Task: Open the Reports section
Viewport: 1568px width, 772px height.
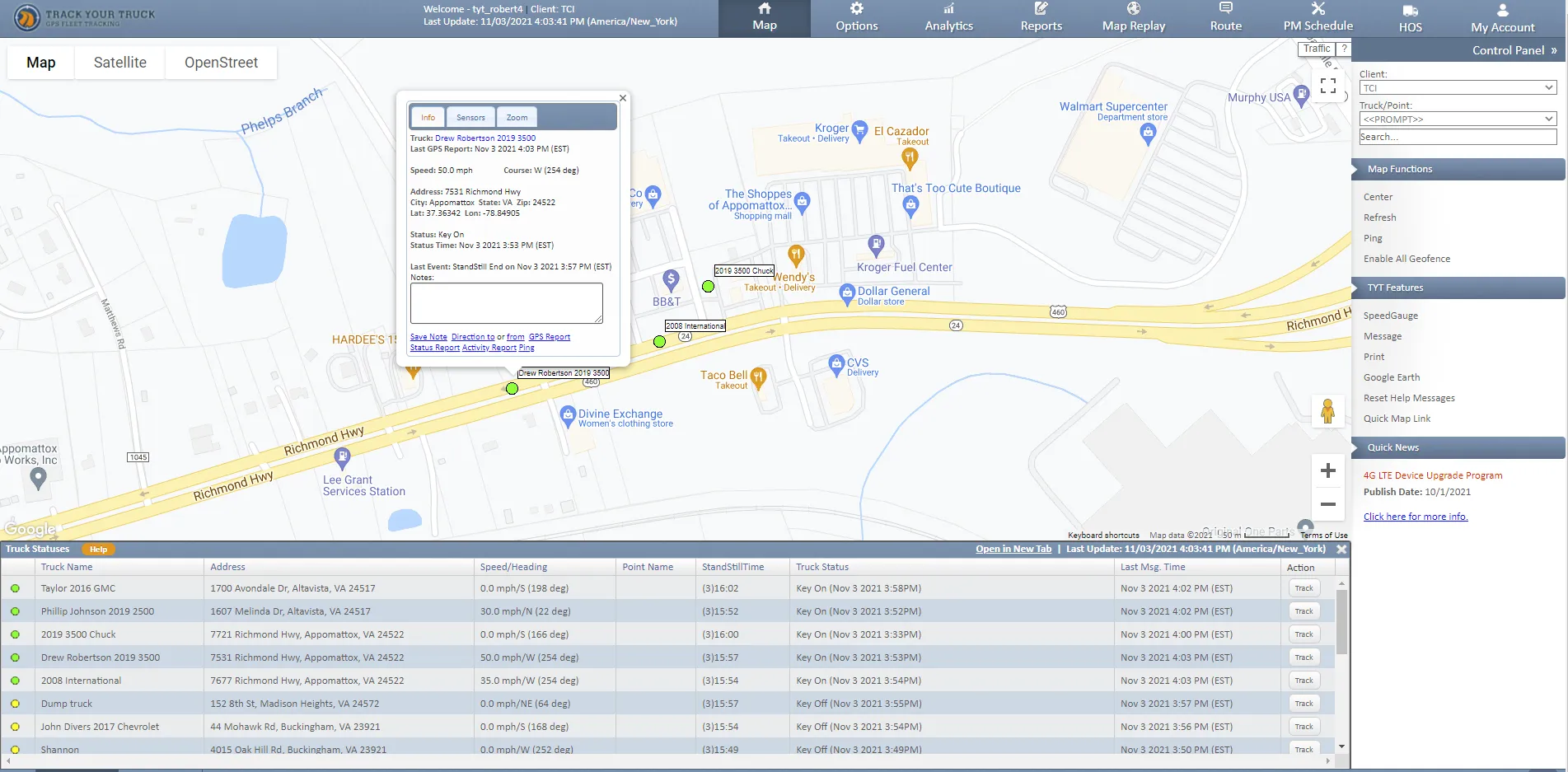Action: point(1040,18)
